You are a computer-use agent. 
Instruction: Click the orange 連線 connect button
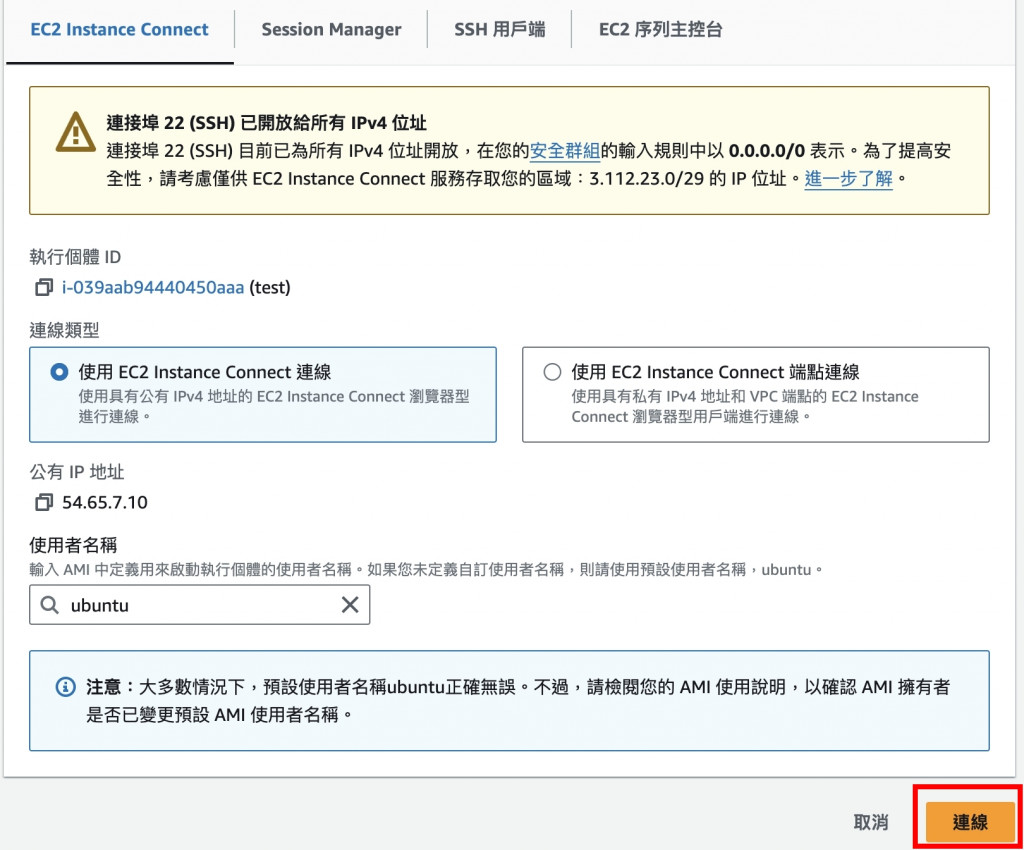(970, 822)
